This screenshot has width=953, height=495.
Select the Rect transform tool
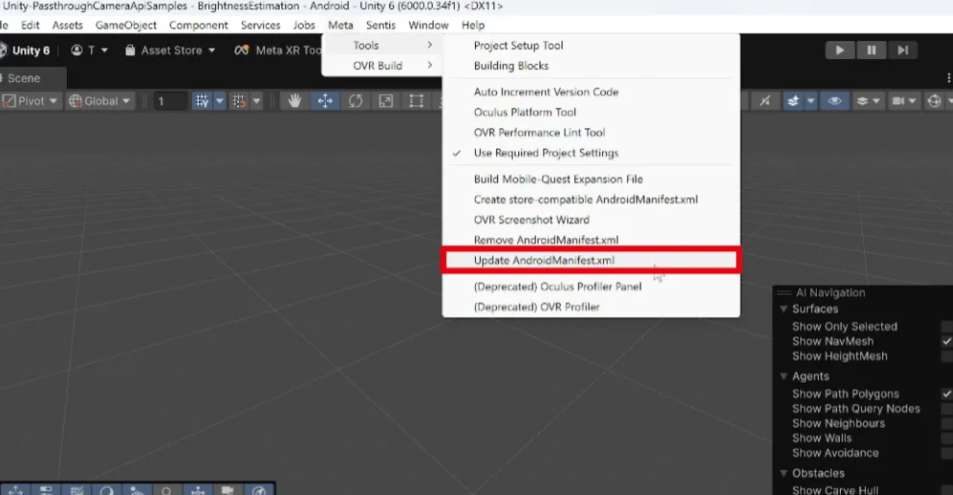coord(416,101)
